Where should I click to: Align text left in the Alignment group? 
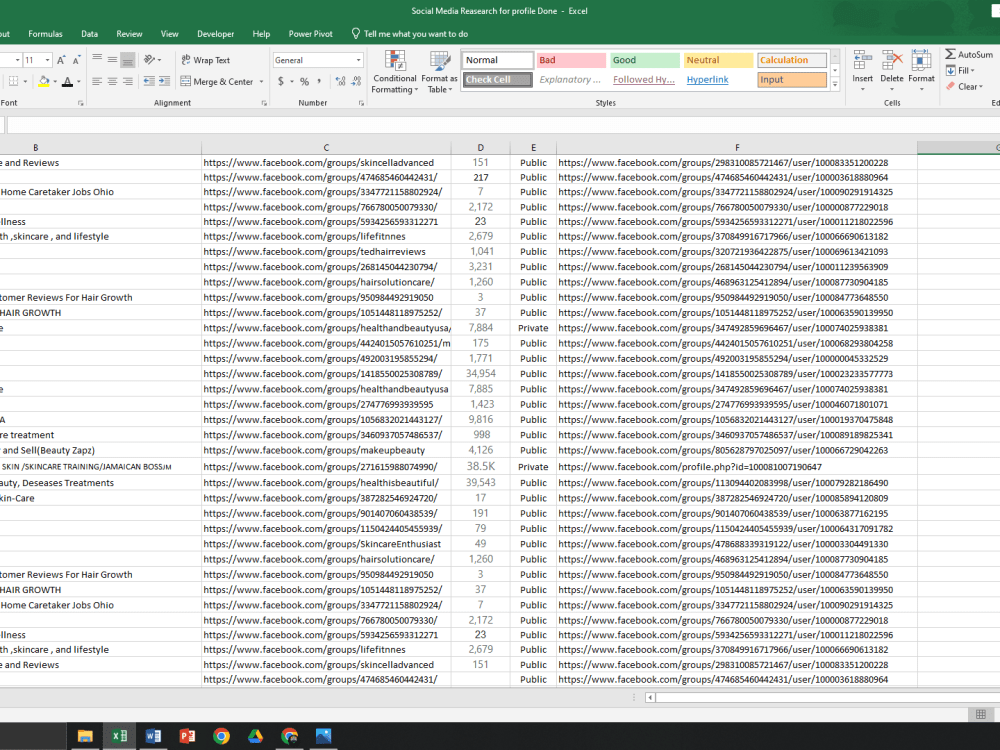pos(97,81)
